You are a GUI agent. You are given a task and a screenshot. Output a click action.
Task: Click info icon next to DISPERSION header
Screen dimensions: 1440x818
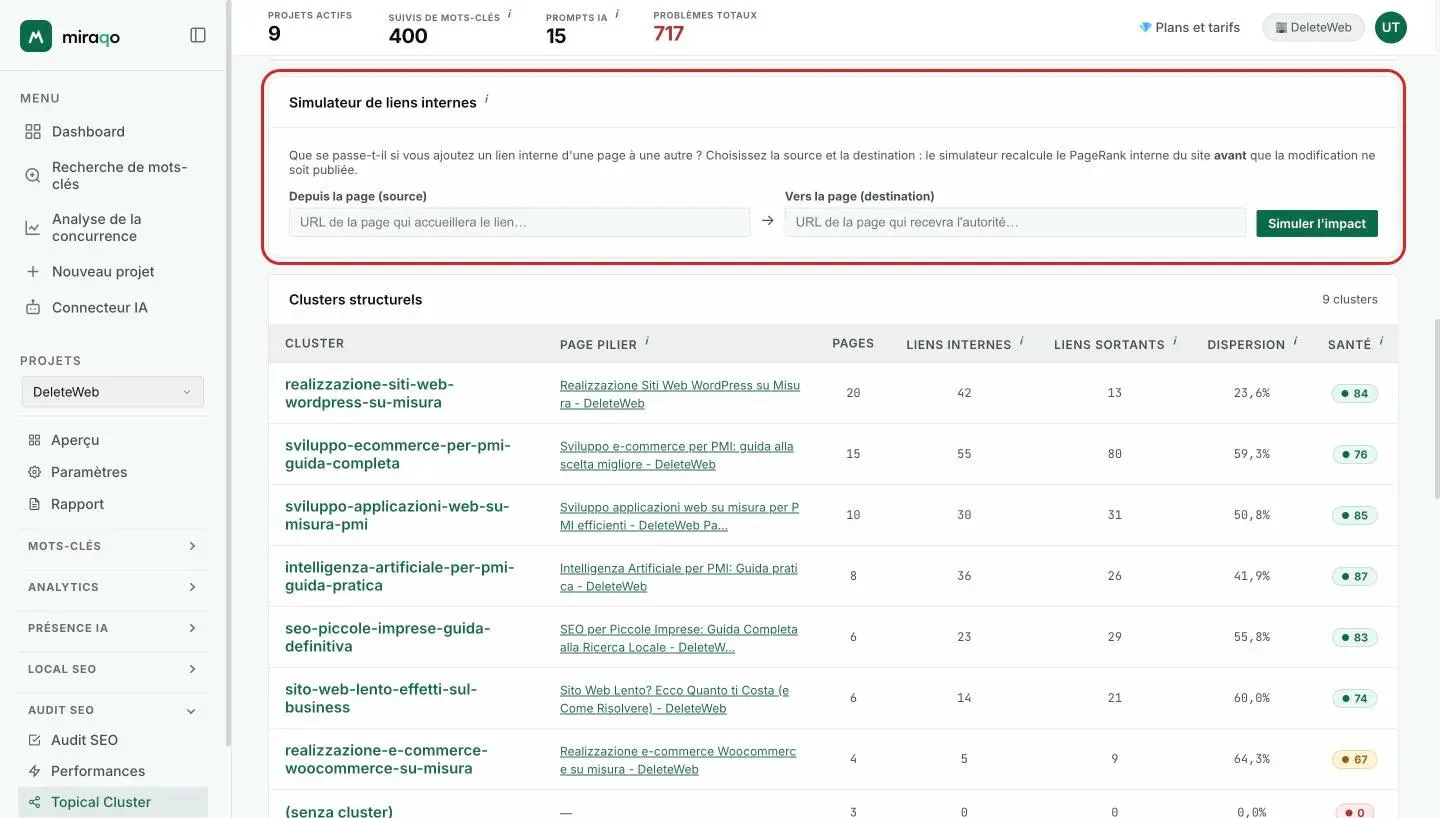click(x=1295, y=341)
